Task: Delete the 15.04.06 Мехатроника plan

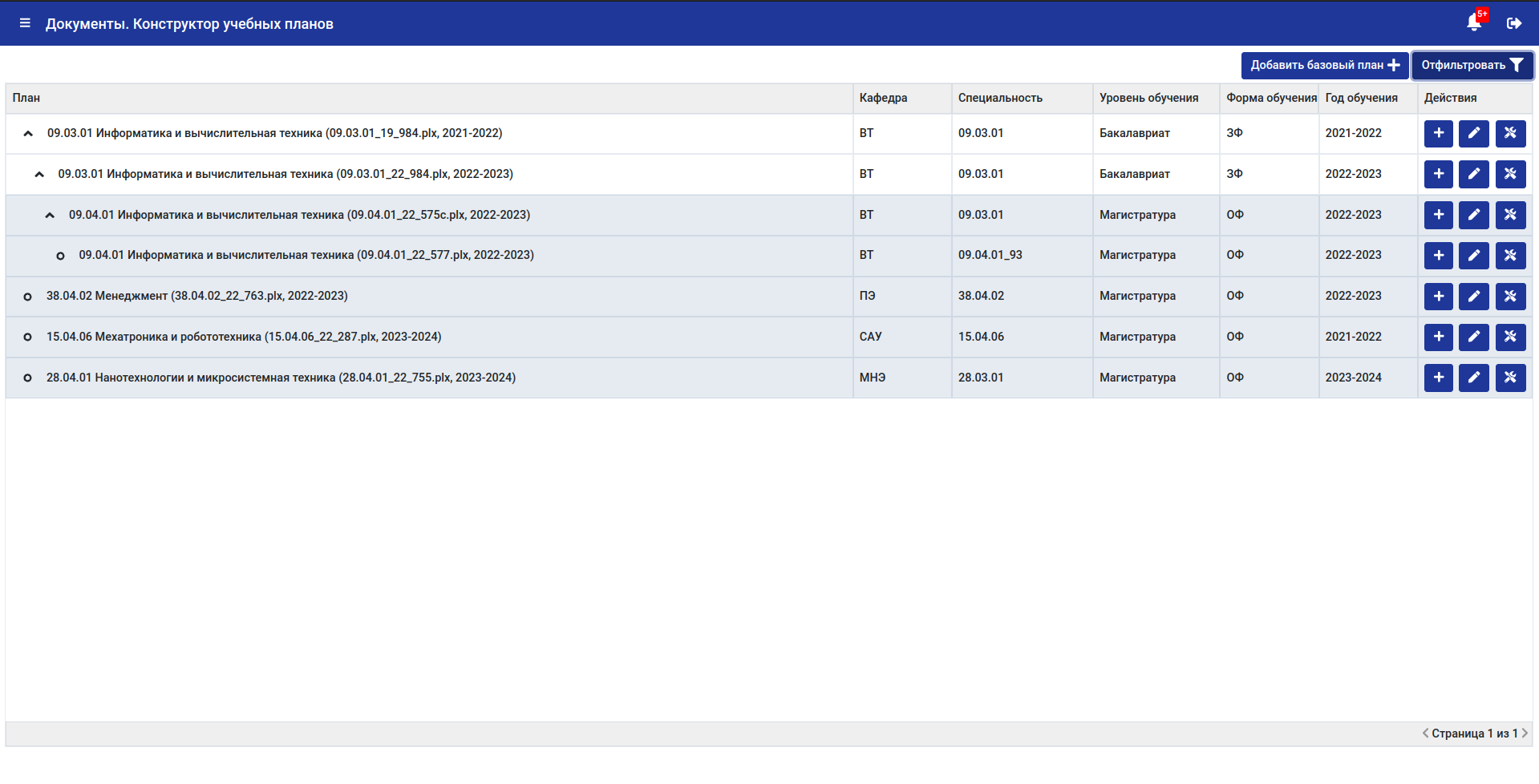Action: click(x=1510, y=337)
